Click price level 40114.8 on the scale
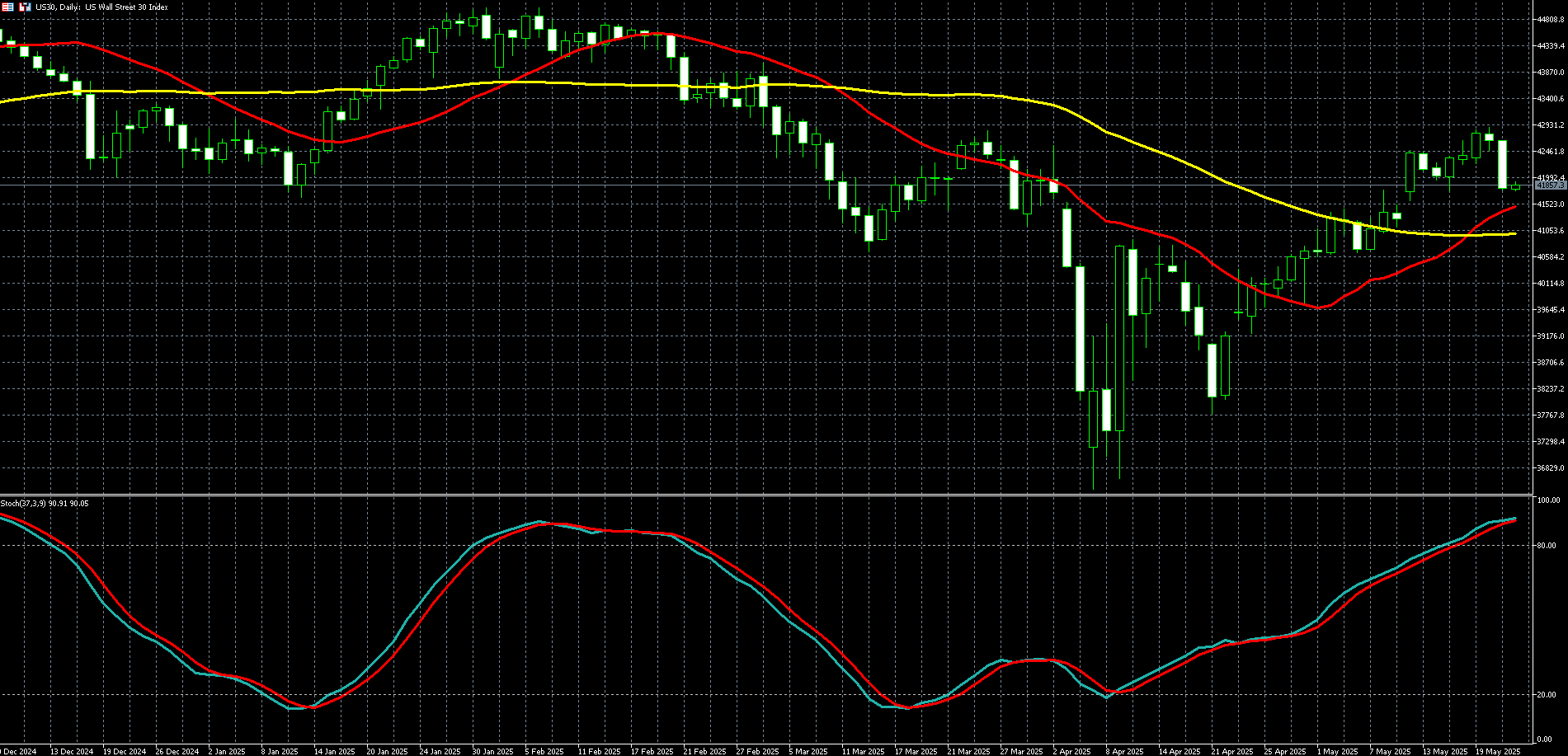The height and width of the screenshot is (756, 1568). point(1551,284)
